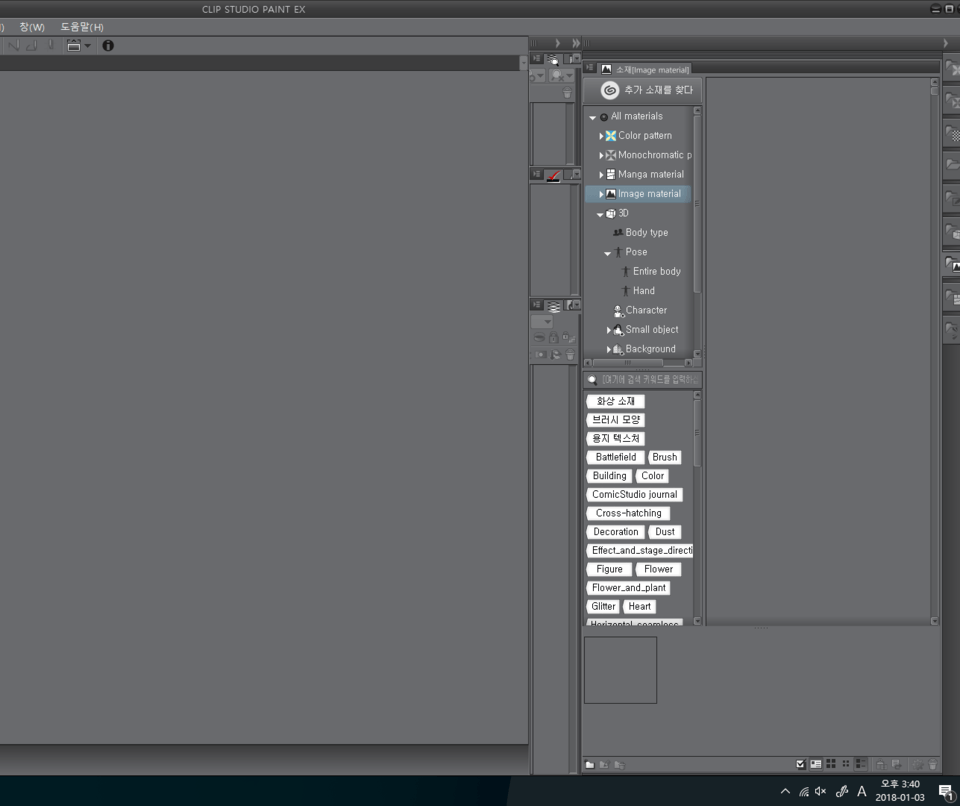Image resolution: width=960 pixels, height=806 pixels.
Task: Click the material settings gear icon
Action: coord(918,764)
